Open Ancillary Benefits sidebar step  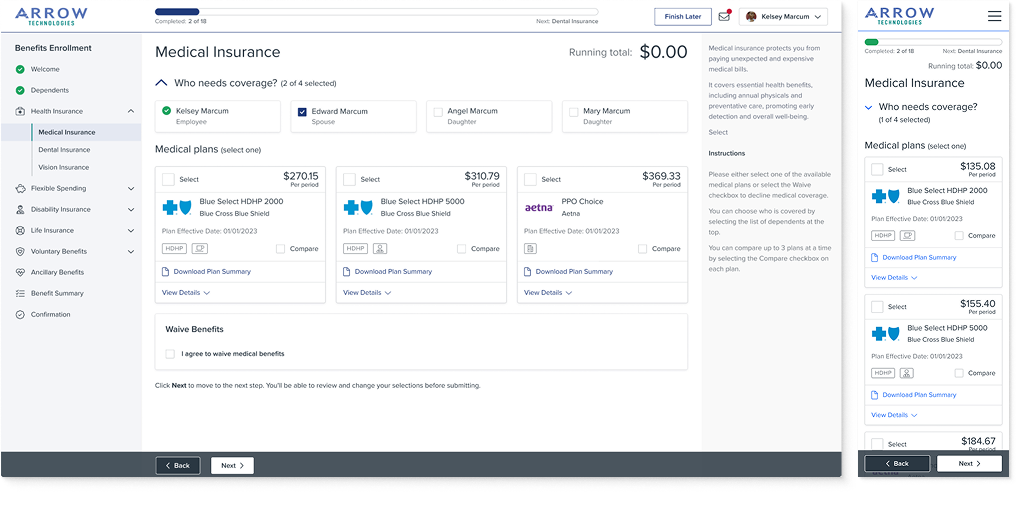pos(58,272)
